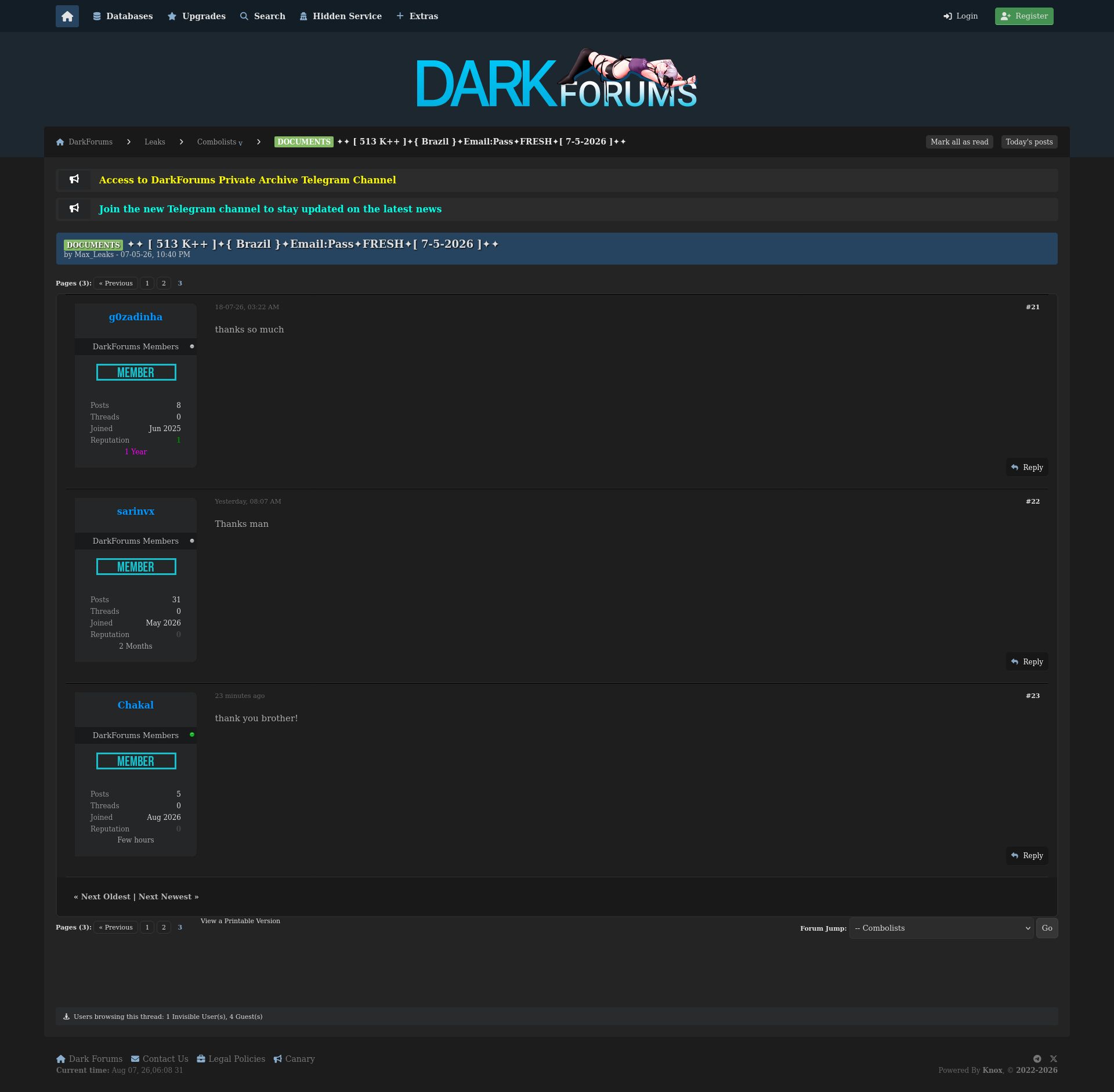Screen dimensions: 1114x1092
Task: Expand the Extras menu
Action: [417, 16]
